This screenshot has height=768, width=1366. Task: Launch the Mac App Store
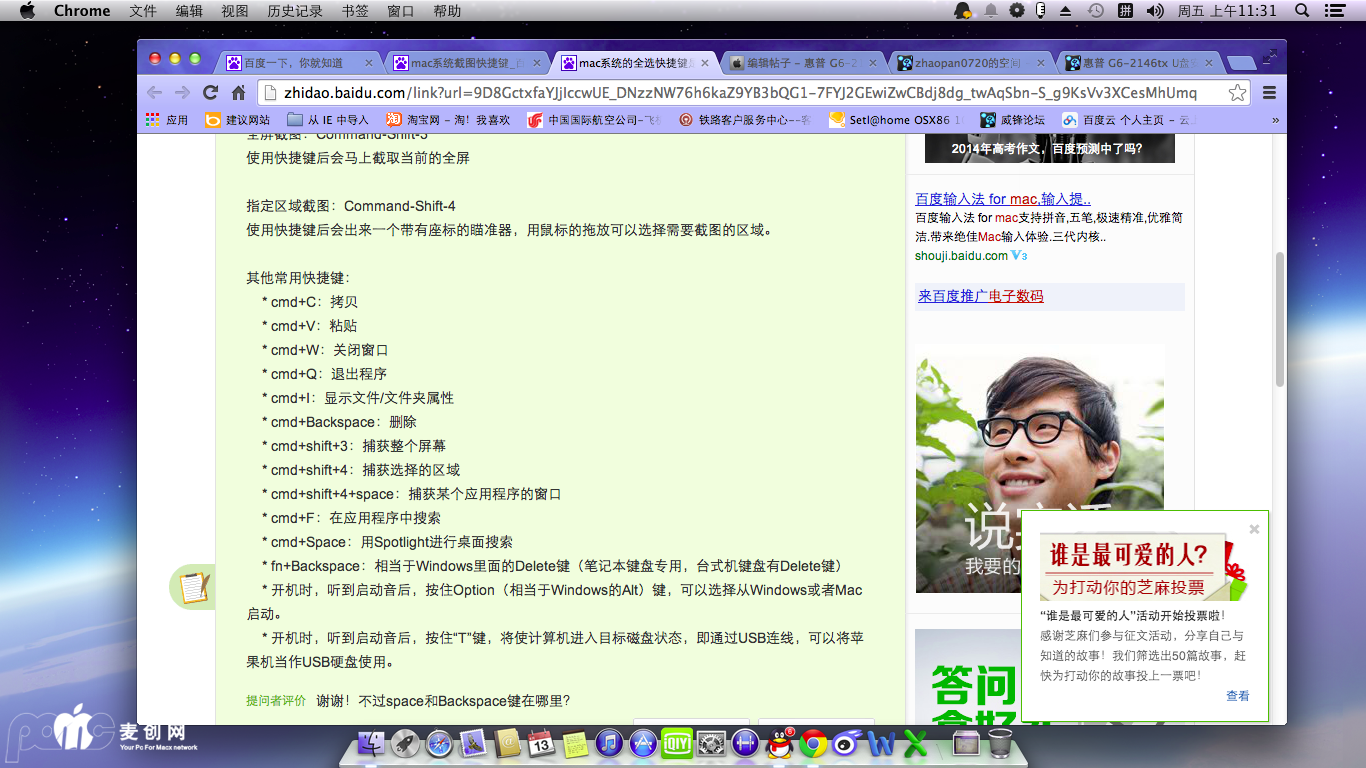pyautogui.click(x=643, y=744)
